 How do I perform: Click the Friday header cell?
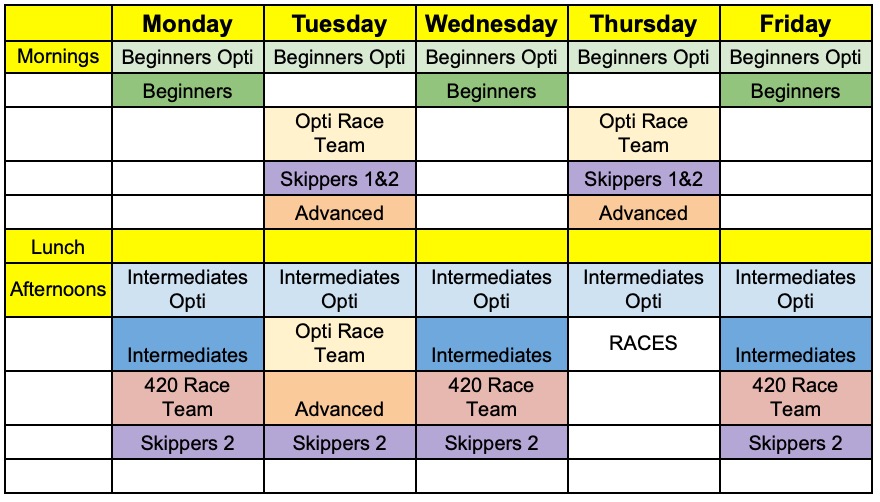[x=796, y=24]
